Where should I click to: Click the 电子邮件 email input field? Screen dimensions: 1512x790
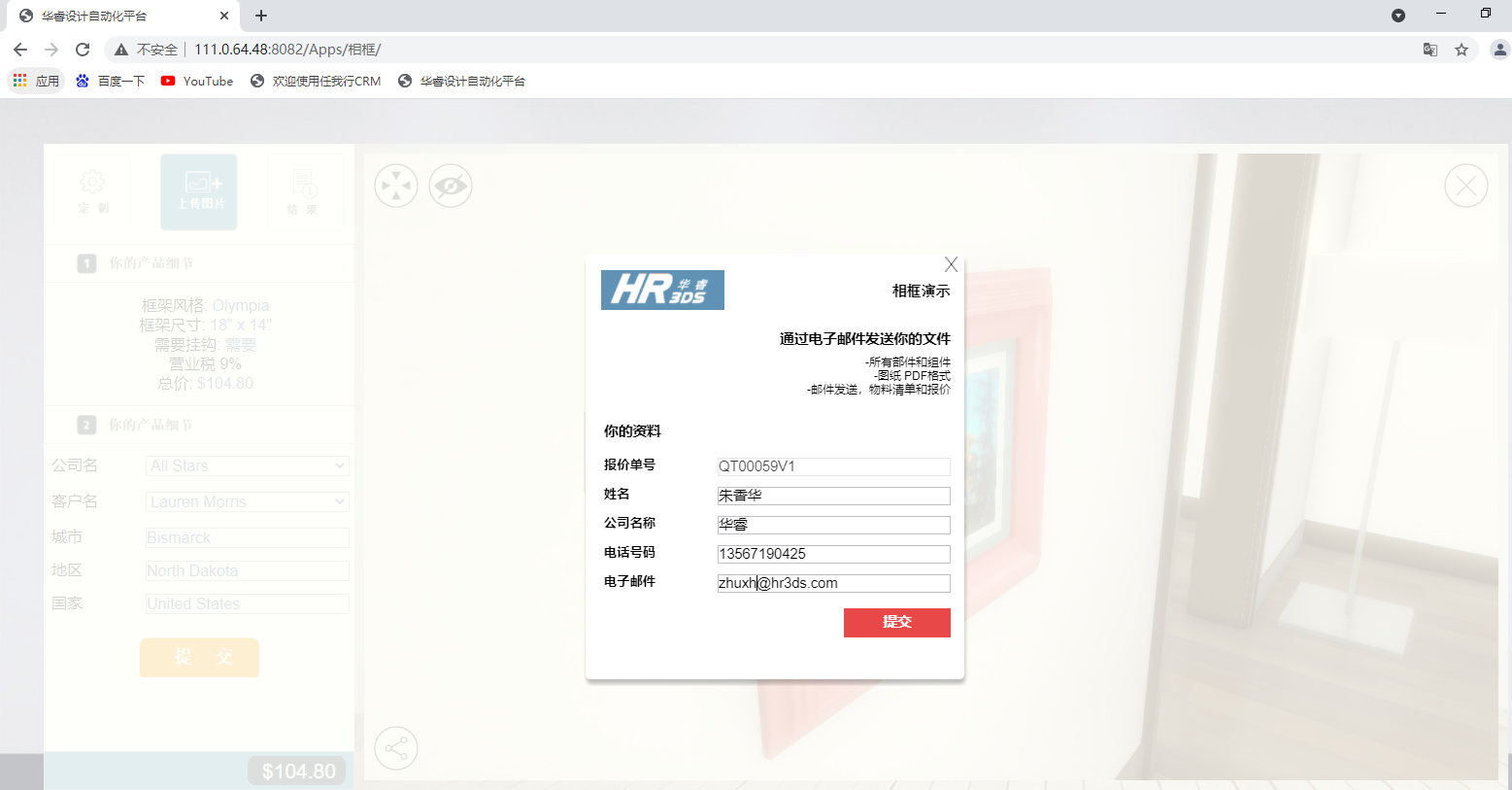click(x=833, y=582)
